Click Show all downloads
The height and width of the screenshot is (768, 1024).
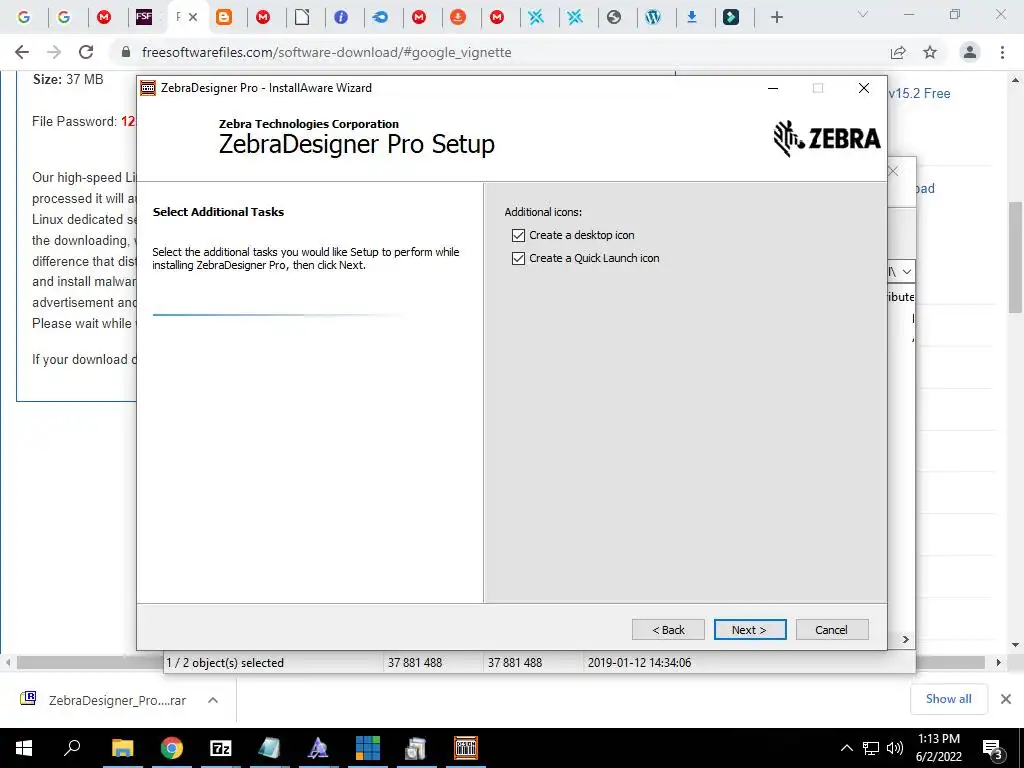(948, 699)
